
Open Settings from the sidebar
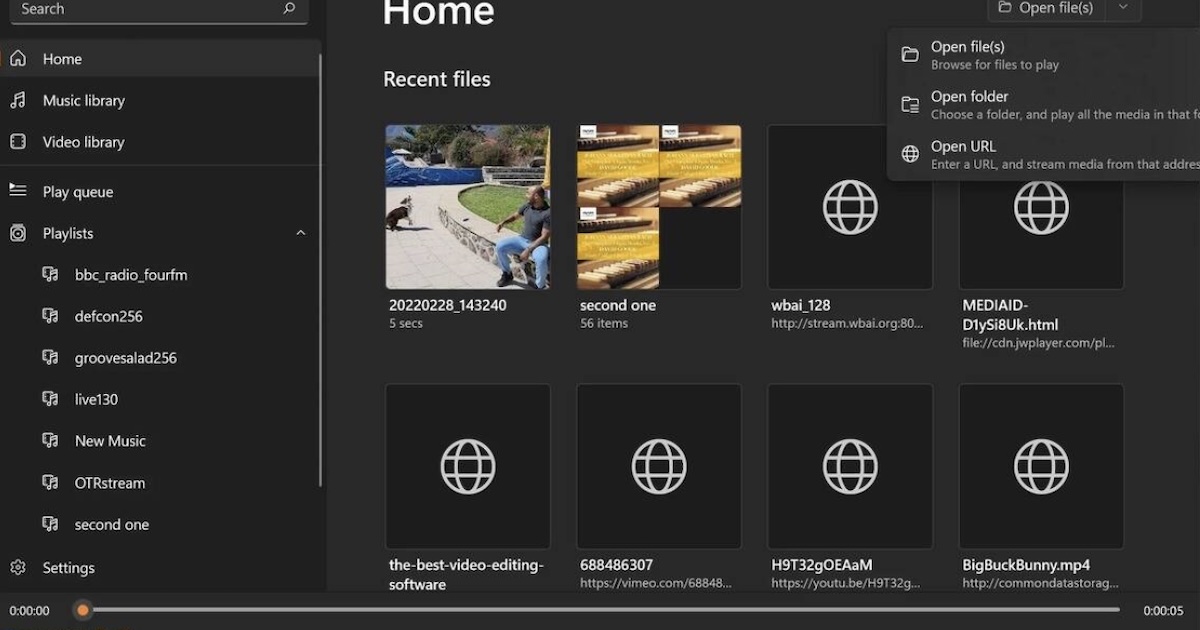point(160,568)
